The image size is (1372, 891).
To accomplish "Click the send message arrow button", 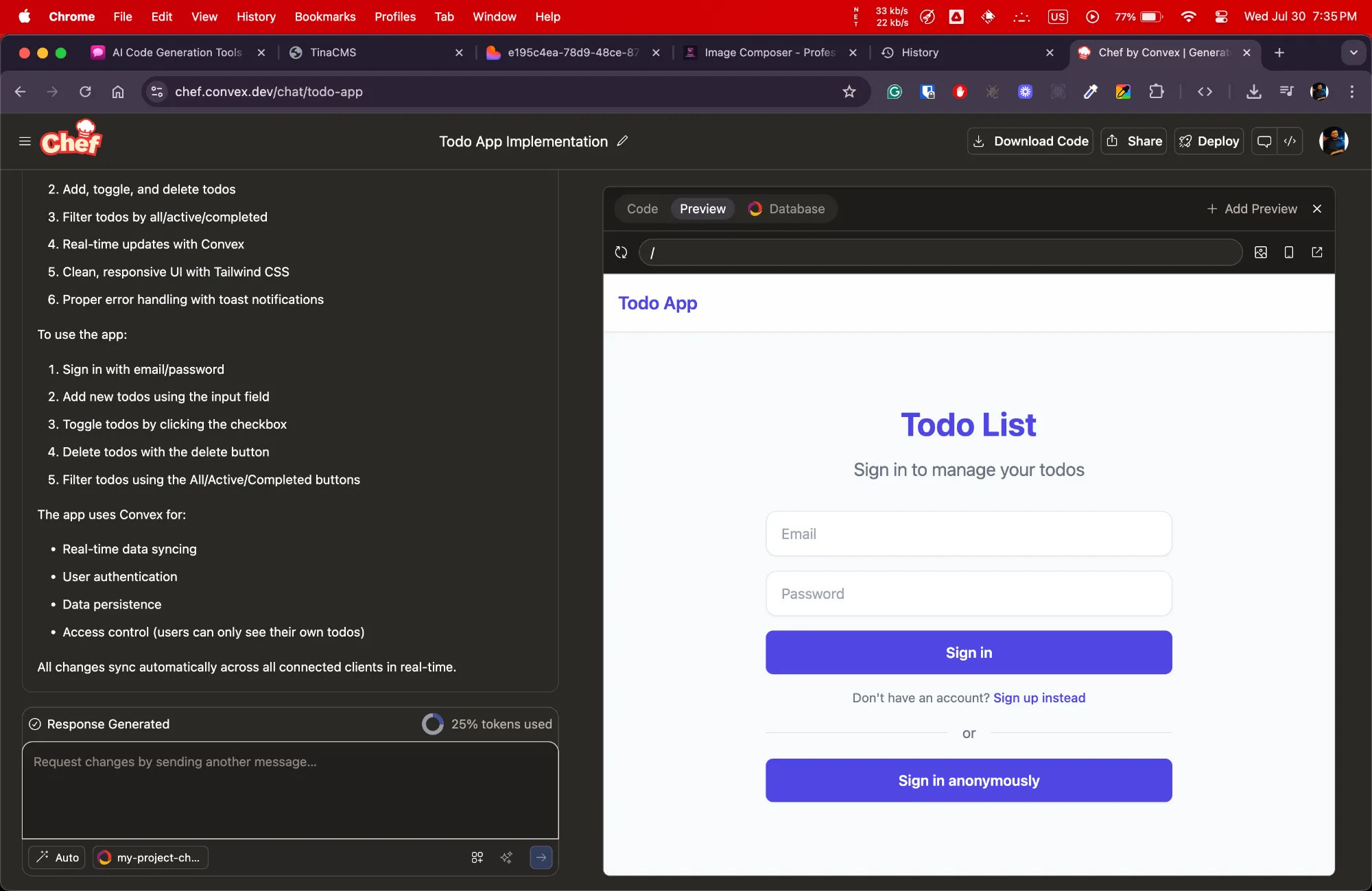I will (x=541, y=857).
